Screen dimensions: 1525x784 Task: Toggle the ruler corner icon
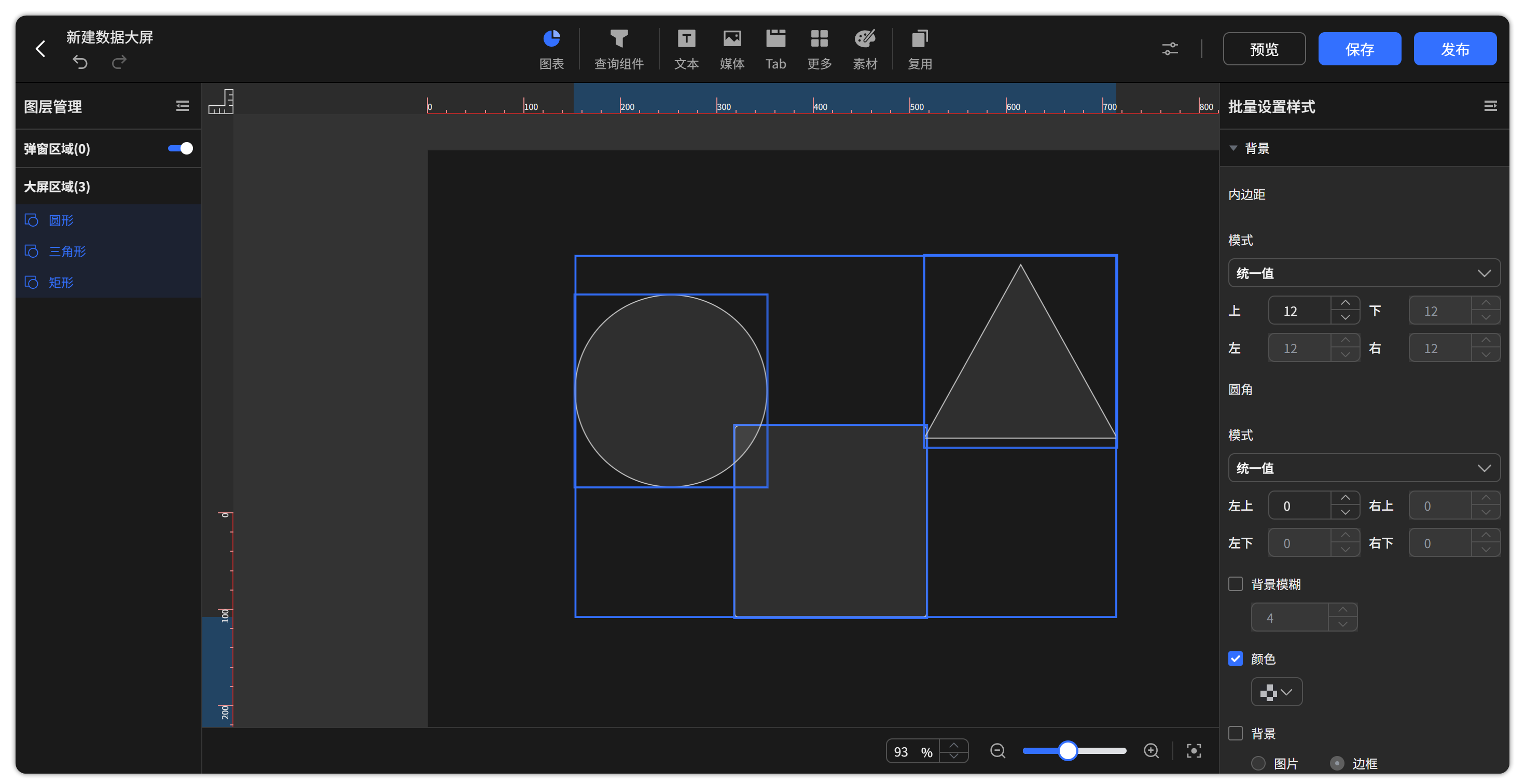(221, 101)
